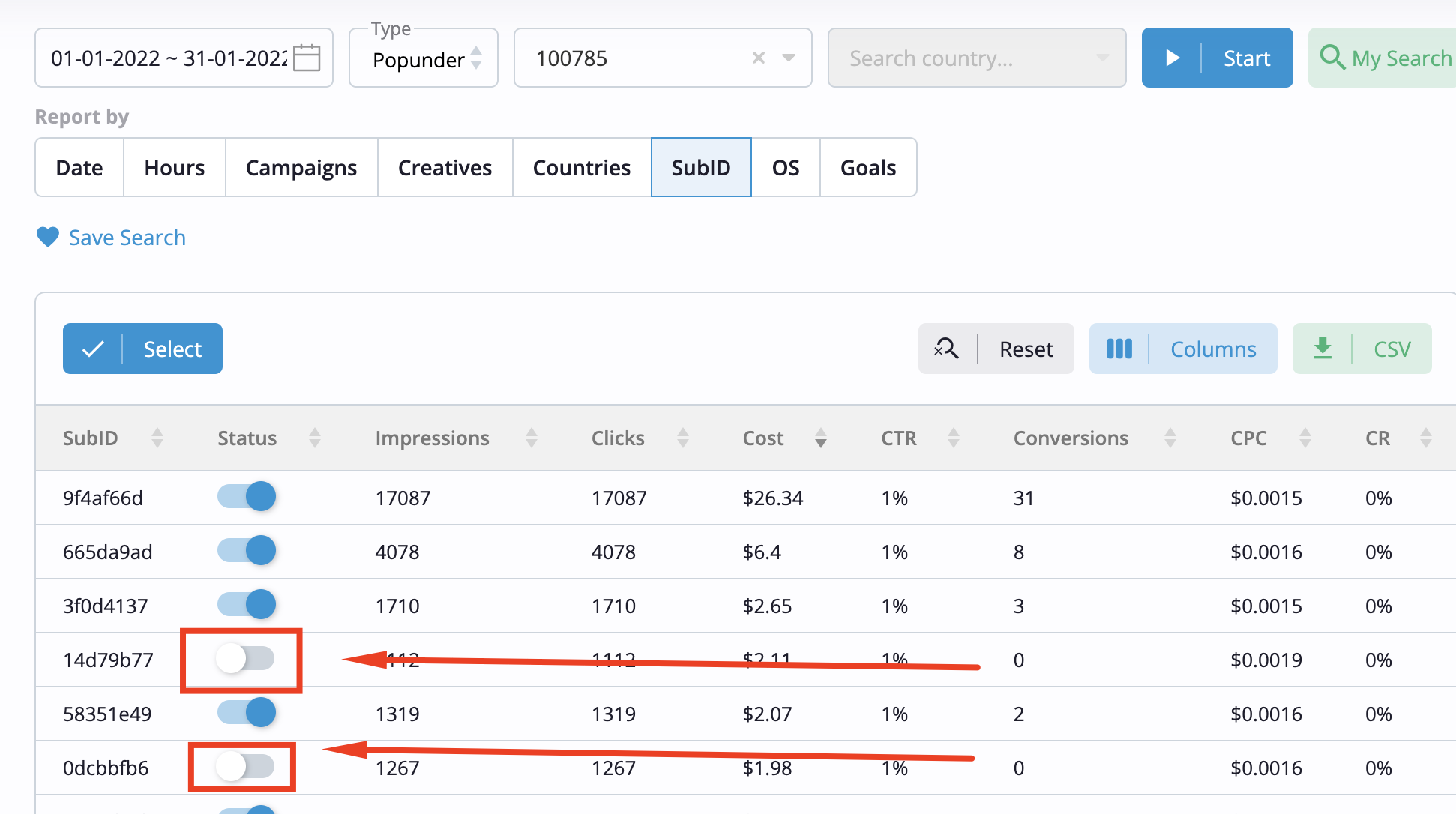Sort table by Conversions arrows
The height and width of the screenshot is (814, 1456).
click(1170, 438)
